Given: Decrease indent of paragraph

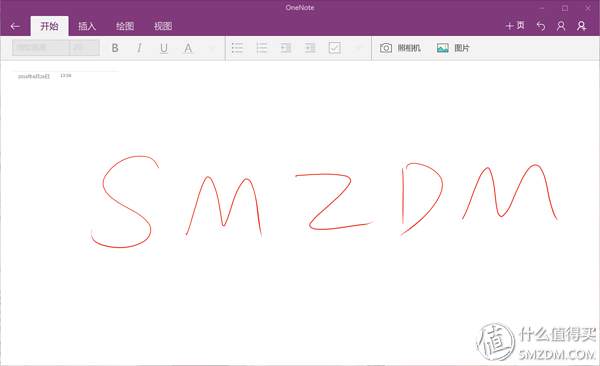Looking at the screenshot, I should click(286, 48).
